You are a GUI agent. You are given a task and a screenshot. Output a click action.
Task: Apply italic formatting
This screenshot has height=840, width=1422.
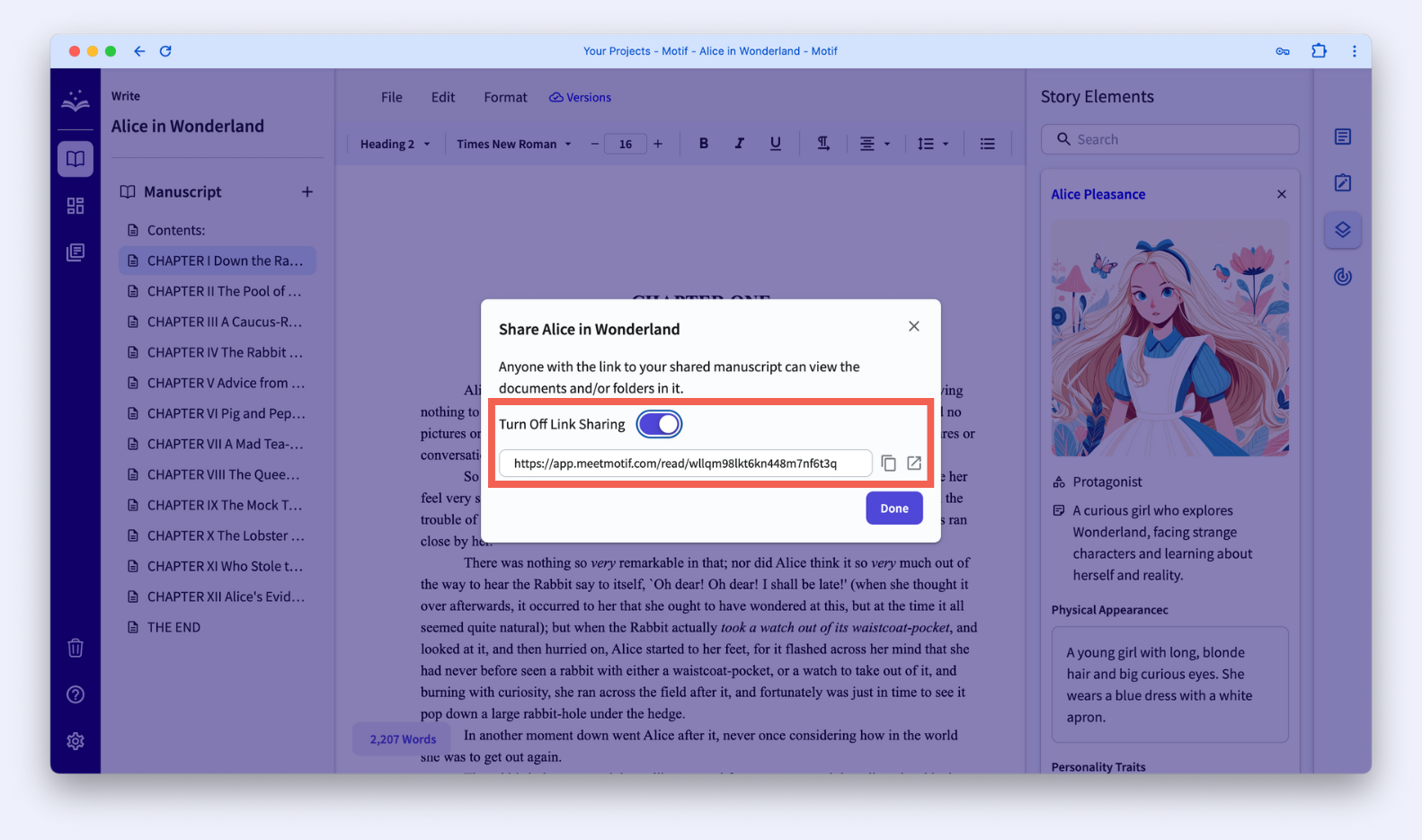coord(739,144)
